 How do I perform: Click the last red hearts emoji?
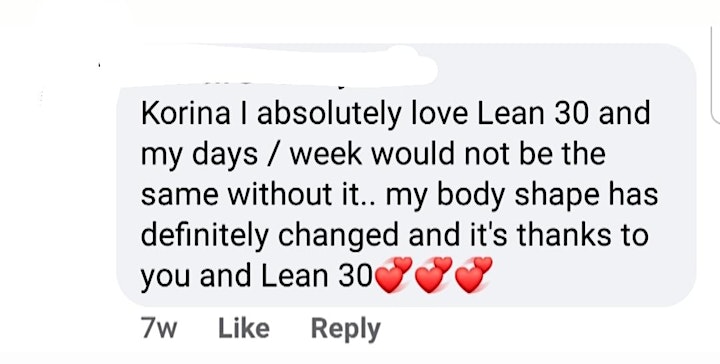coord(473,274)
